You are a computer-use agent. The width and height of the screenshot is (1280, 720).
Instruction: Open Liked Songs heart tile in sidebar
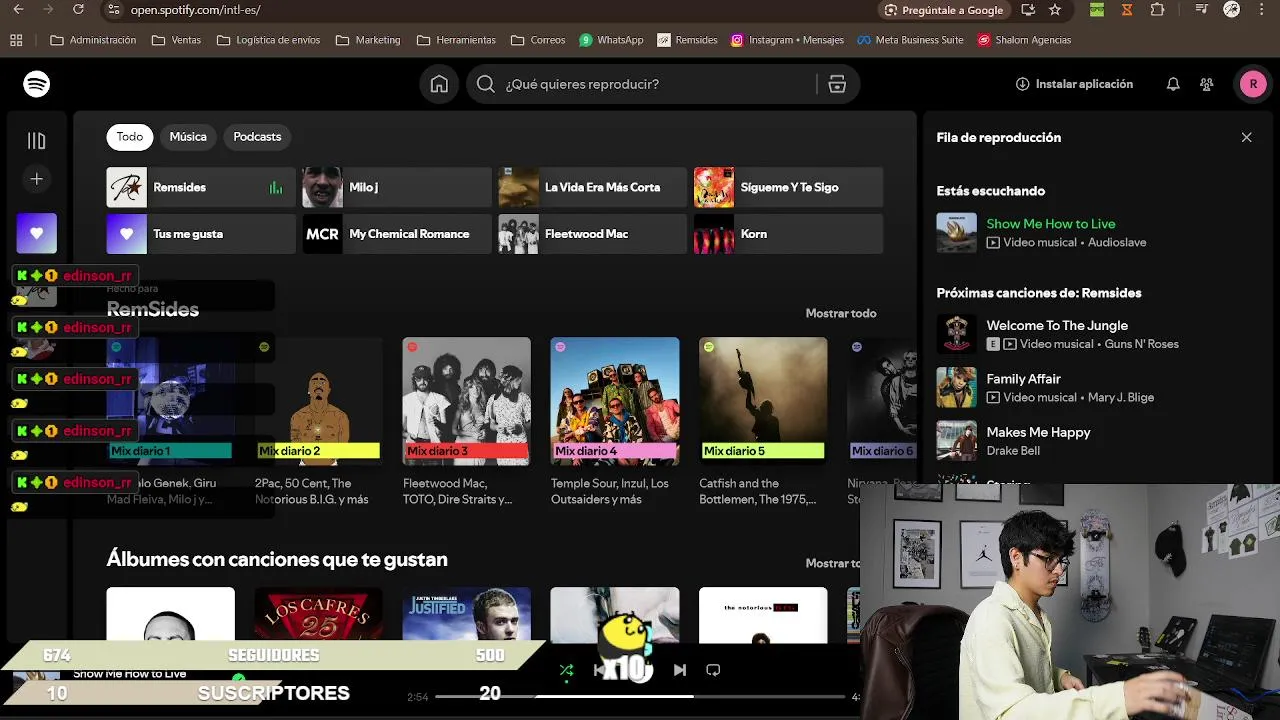click(37, 233)
